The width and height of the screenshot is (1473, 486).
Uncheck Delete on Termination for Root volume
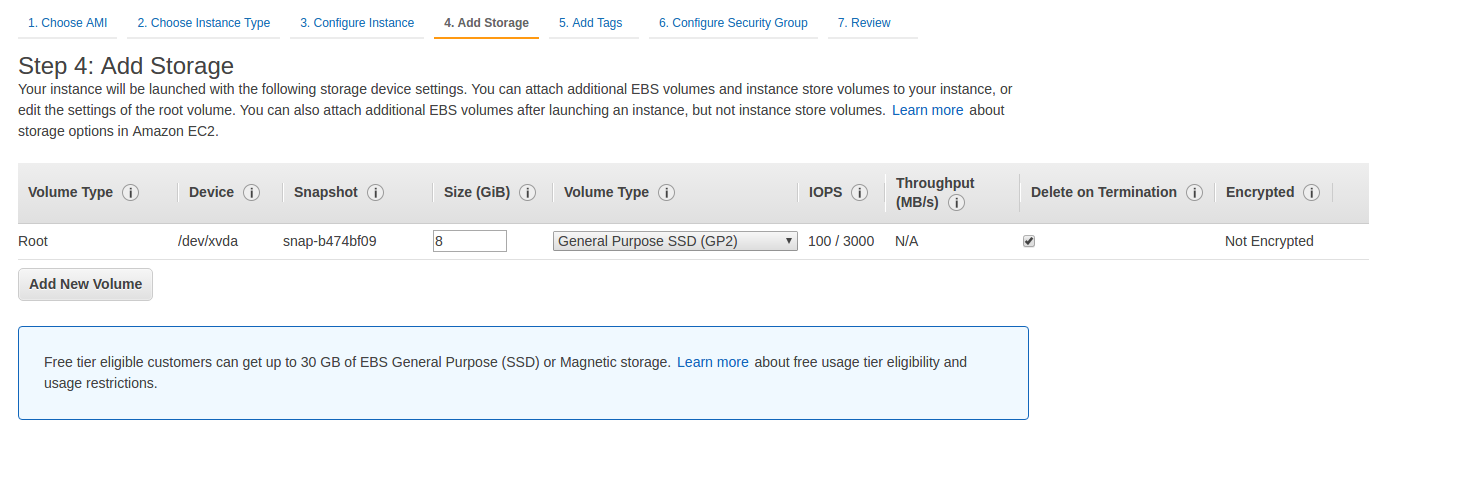click(1029, 241)
